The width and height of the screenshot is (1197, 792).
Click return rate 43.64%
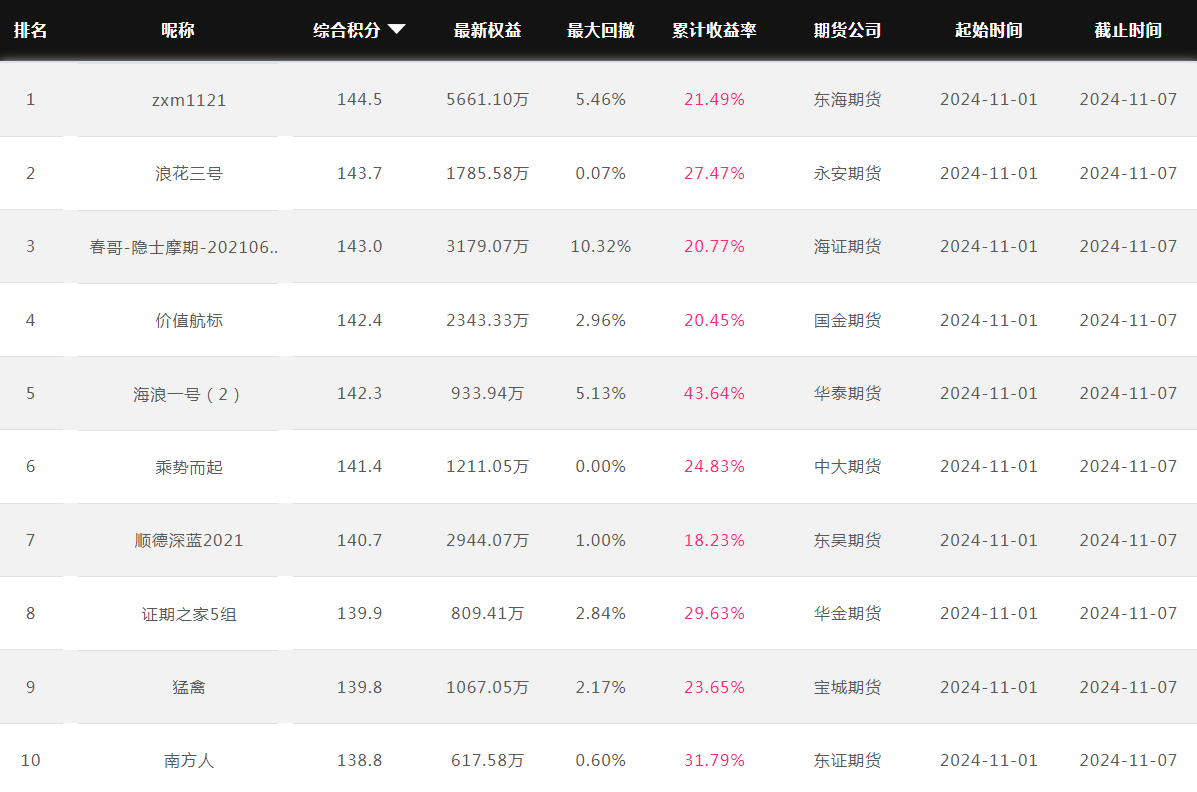pos(714,393)
